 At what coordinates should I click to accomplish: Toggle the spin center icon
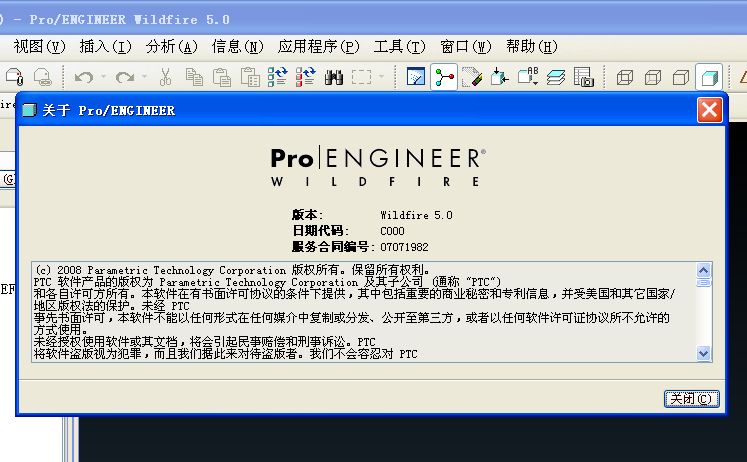(444, 77)
